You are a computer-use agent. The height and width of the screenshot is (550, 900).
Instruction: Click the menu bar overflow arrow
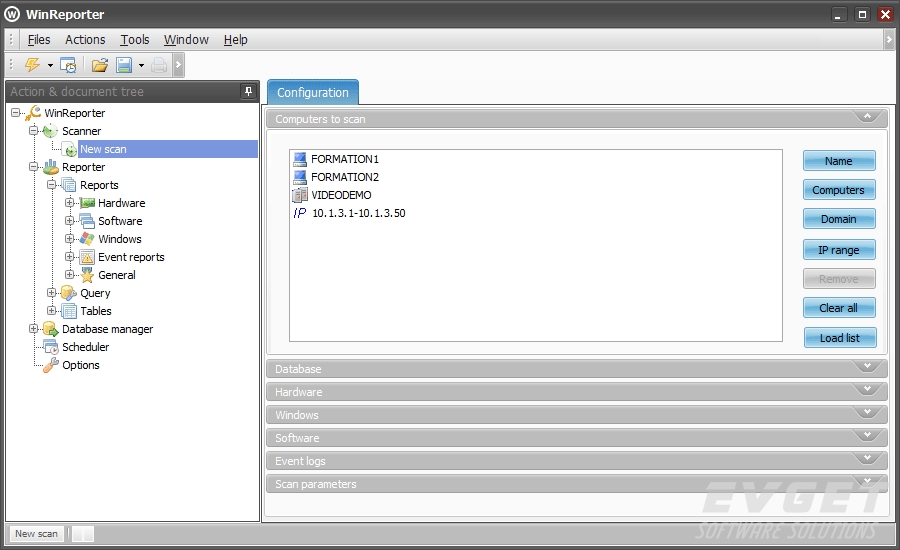pos(889,40)
